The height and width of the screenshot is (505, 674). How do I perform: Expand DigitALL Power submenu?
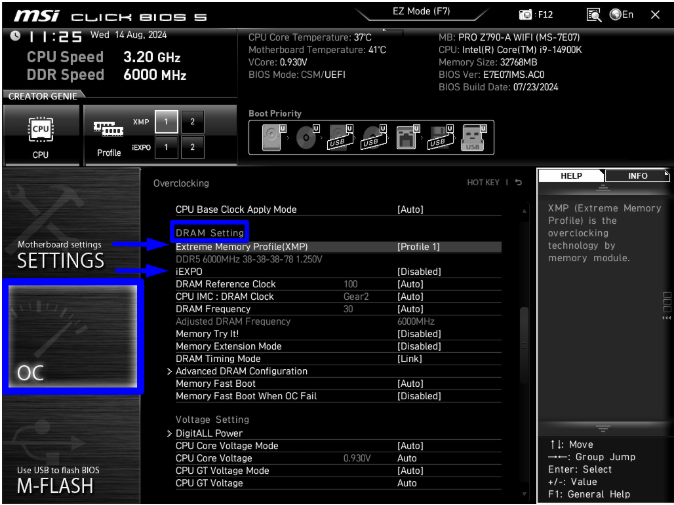[x=208, y=433]
